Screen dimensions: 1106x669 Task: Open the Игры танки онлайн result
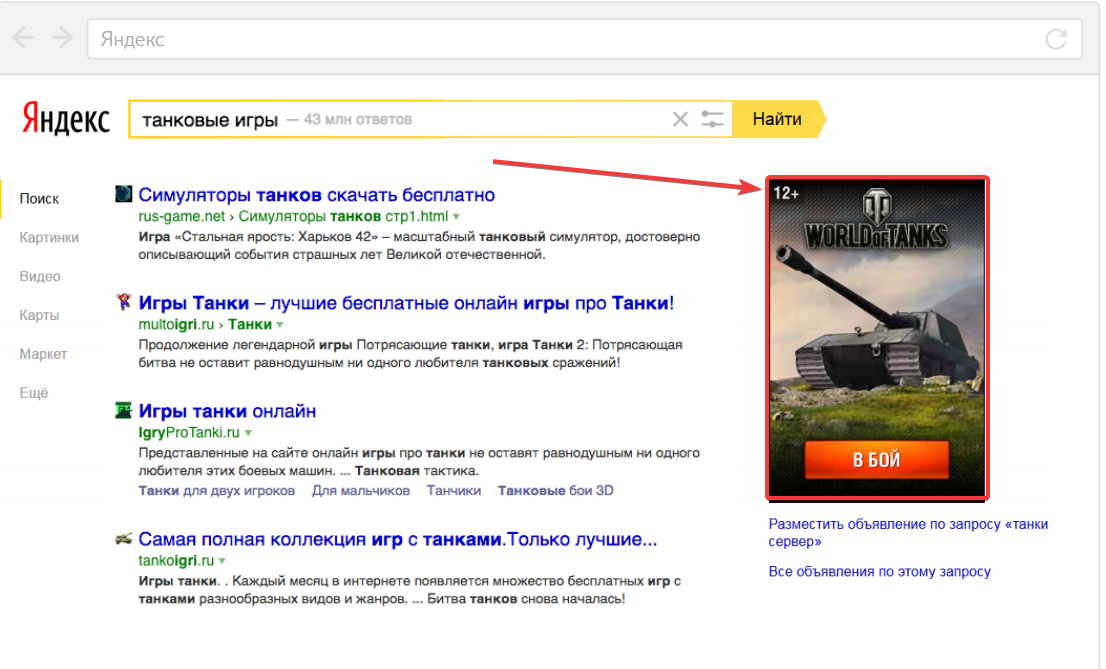tap(227, 411)
